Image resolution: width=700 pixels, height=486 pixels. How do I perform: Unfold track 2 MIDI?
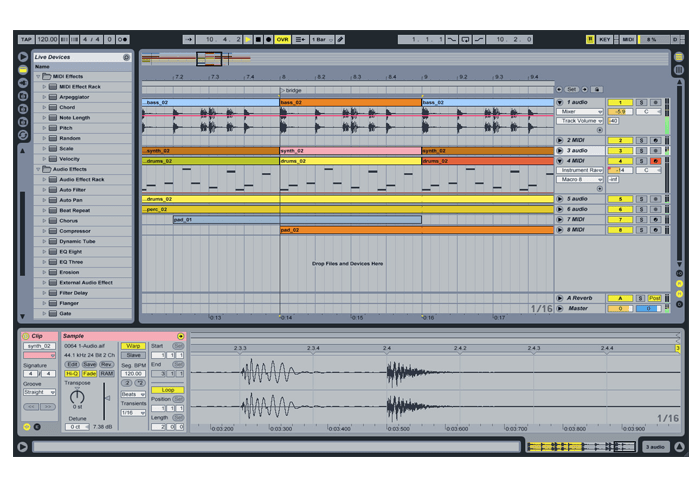559,140
